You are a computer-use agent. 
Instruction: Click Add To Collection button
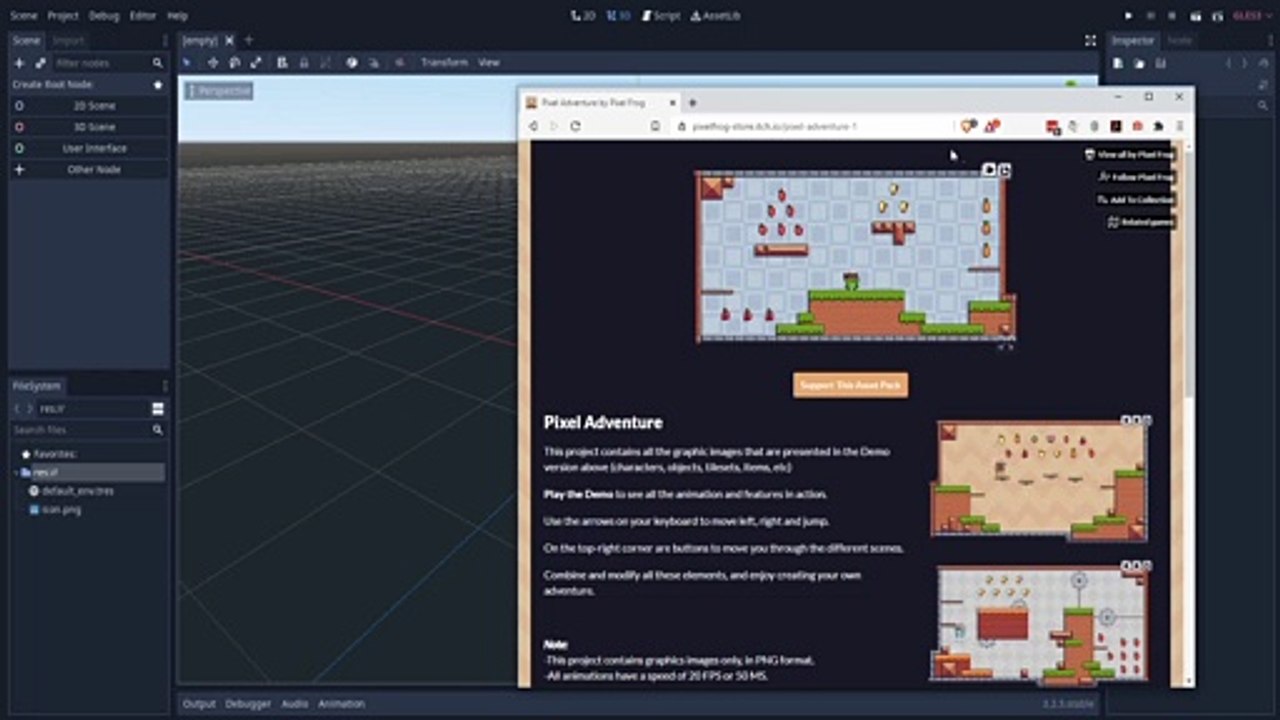1135,200
